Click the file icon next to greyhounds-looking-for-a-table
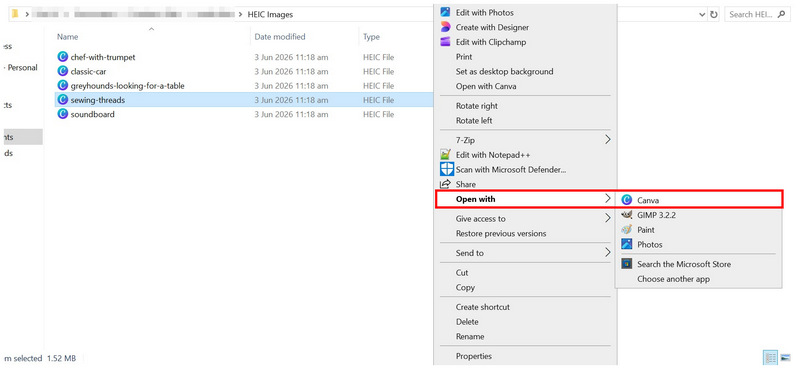The width and height of the screenshot is (800, 369). pos(63,86)
